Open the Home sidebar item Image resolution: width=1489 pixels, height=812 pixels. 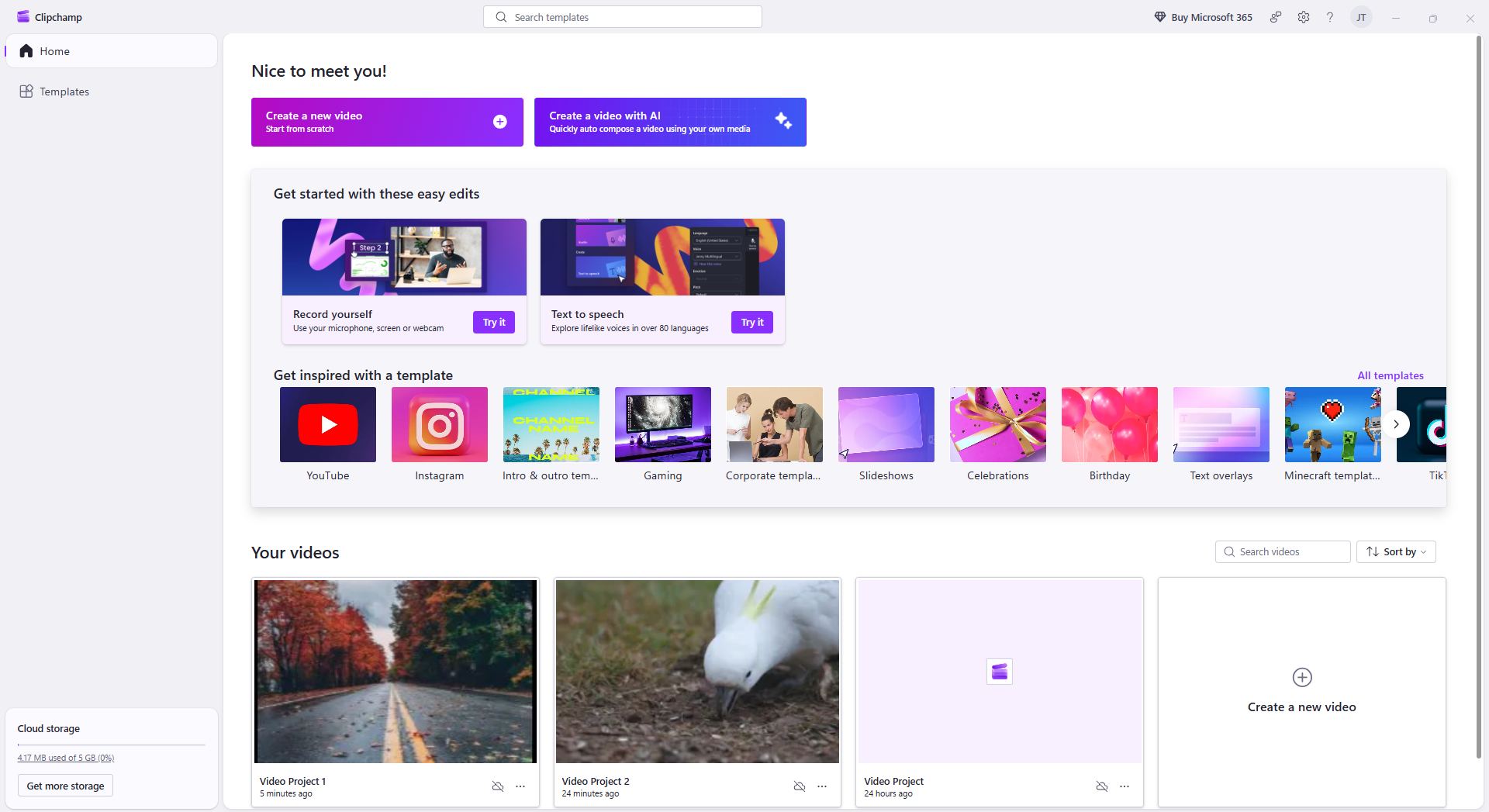pos(112,51)
